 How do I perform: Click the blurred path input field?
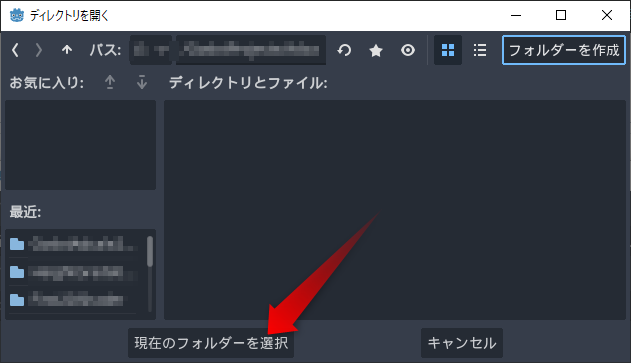(x=251, y=50)
